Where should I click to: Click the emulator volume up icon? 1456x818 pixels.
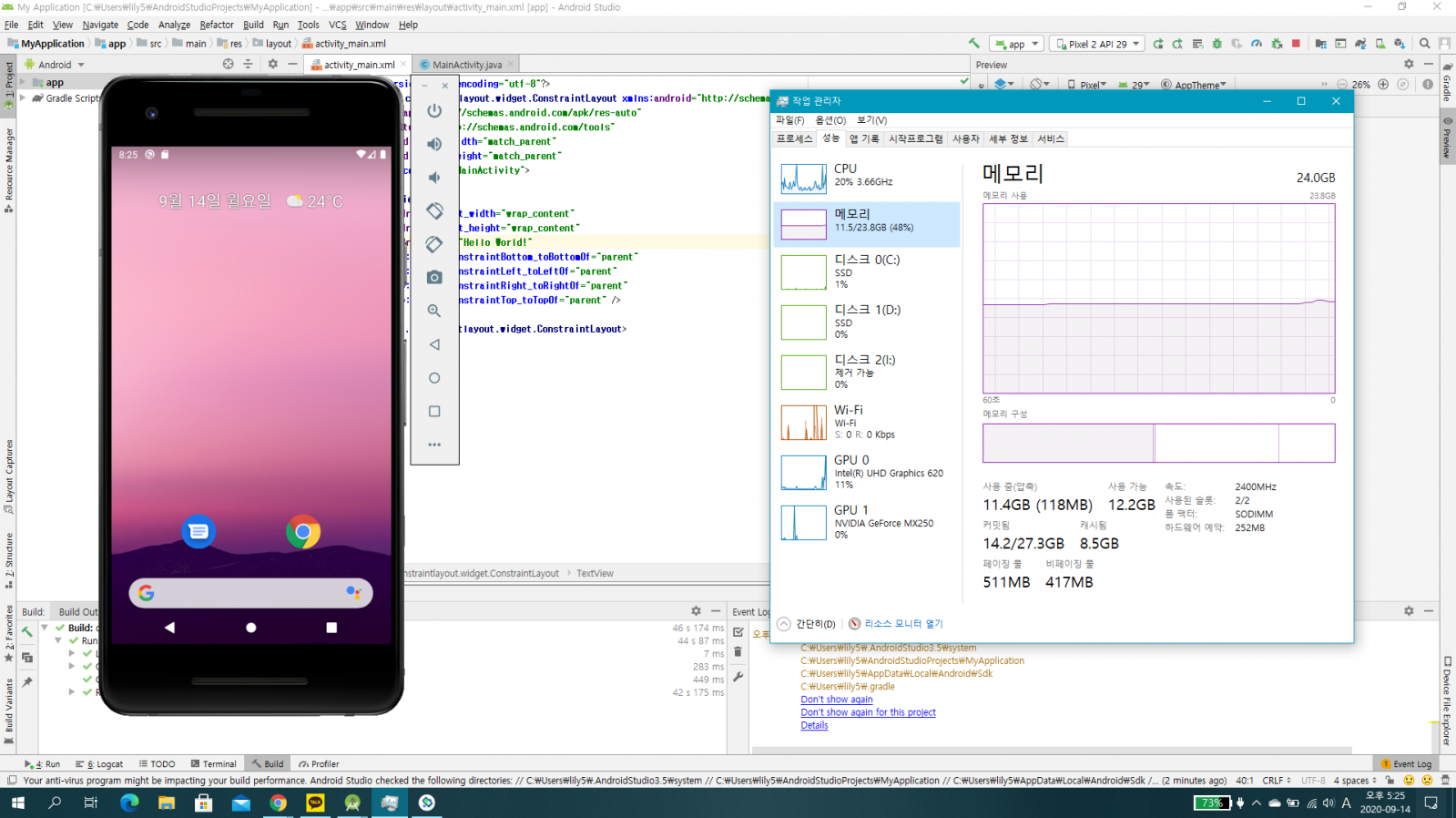click(434, 144)
